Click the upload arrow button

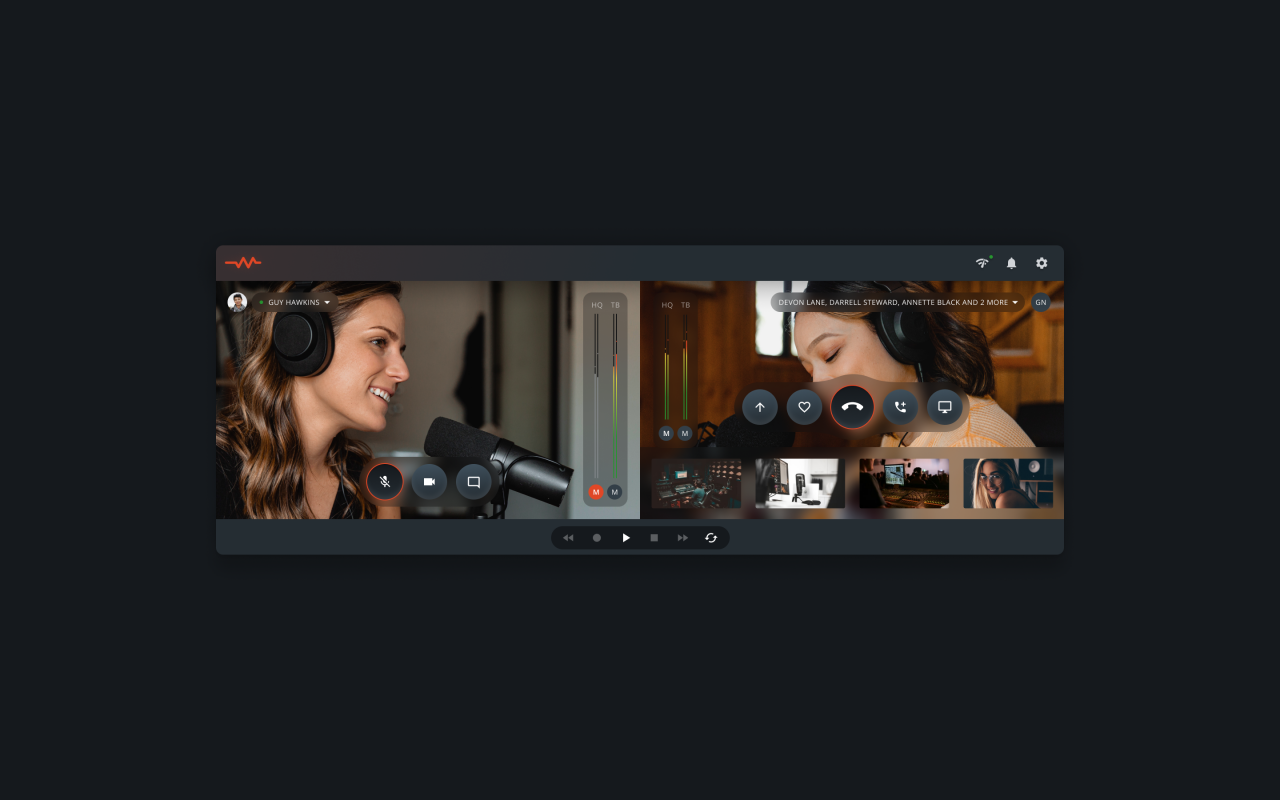click(x=760, y=407)
